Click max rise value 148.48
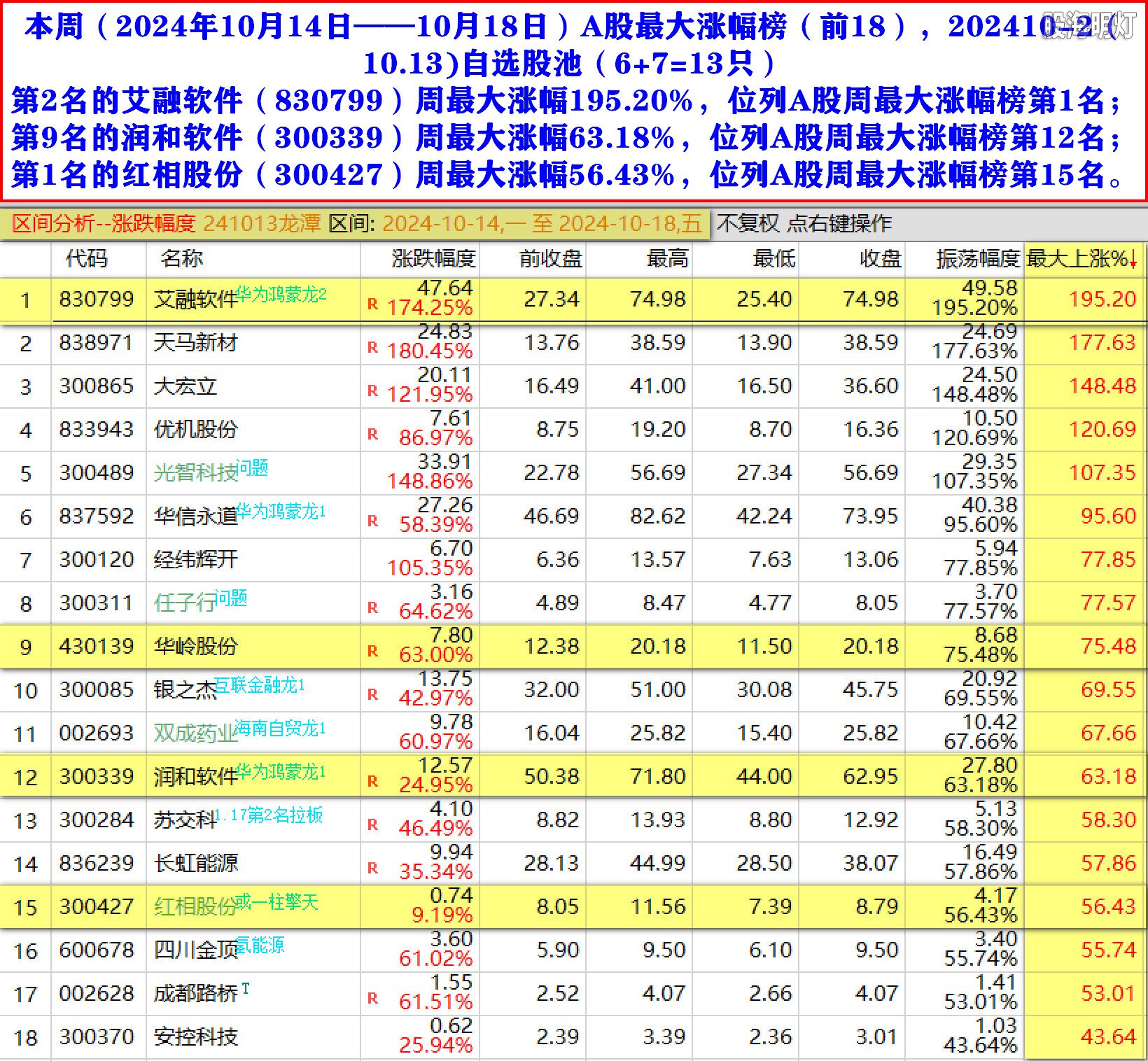1148x1061 pixels. point(1102,386)
